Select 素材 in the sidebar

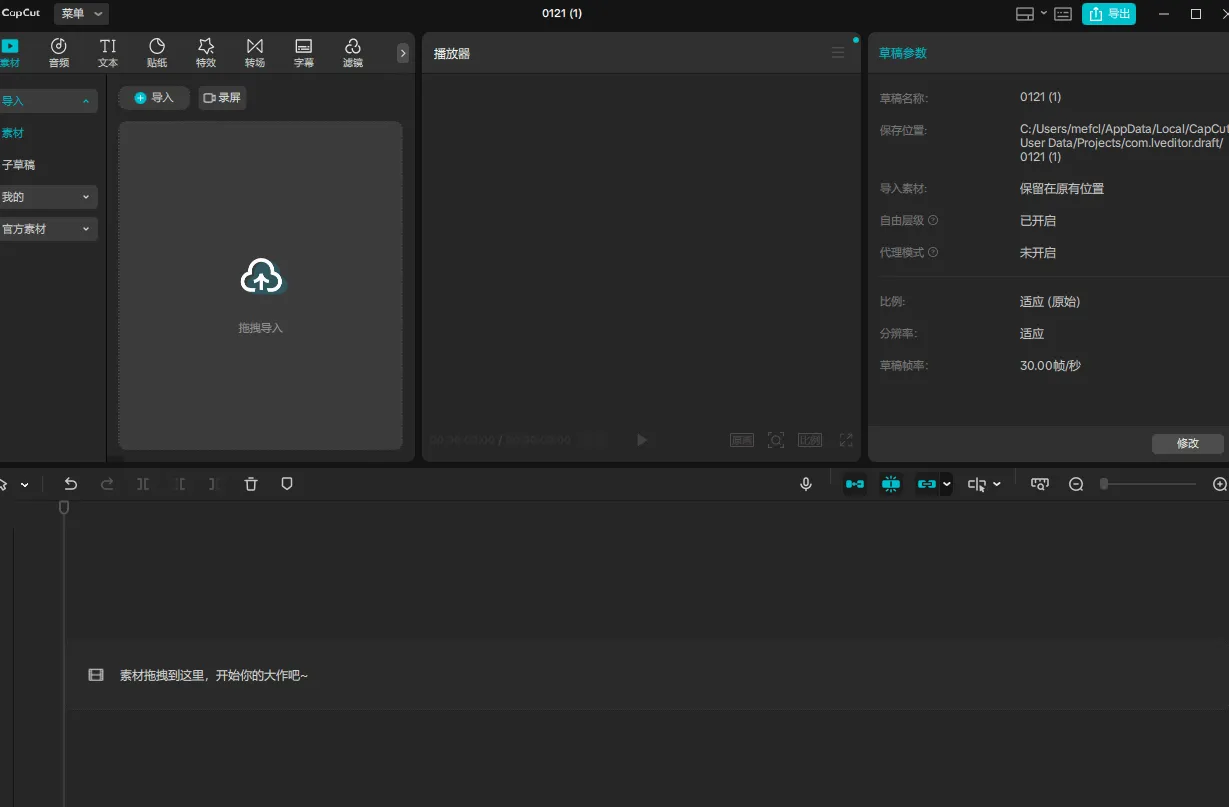(13, 133)
